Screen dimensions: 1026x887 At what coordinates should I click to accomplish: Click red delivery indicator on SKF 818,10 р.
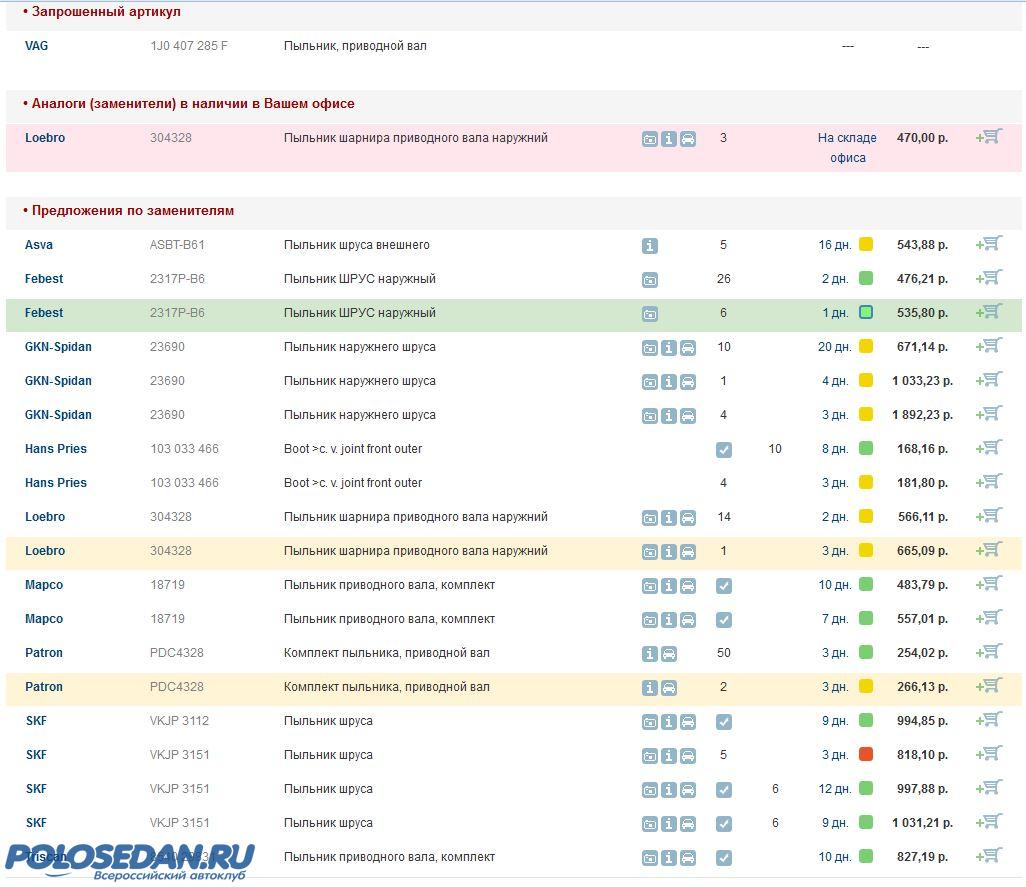point(866,755)
